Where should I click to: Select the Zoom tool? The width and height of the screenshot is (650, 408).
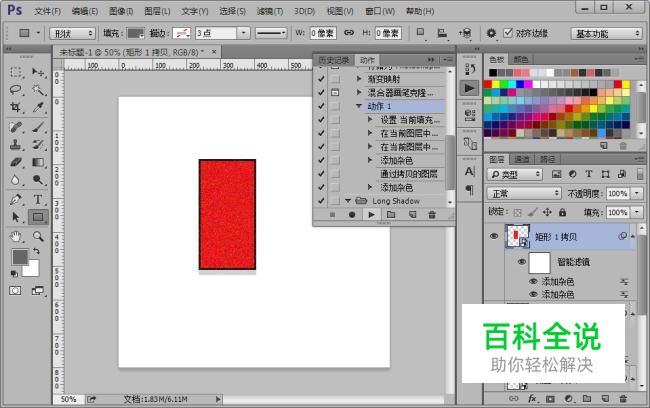point(39,236)
